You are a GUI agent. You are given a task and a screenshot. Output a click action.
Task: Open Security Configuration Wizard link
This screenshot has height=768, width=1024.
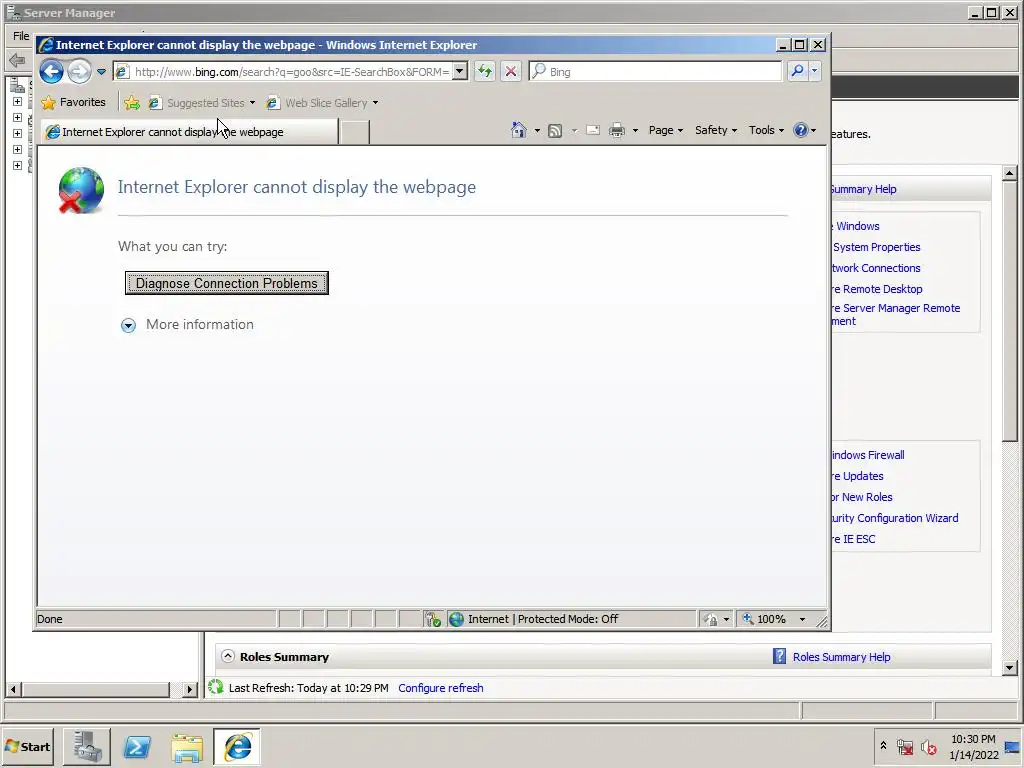pos(895,518)
